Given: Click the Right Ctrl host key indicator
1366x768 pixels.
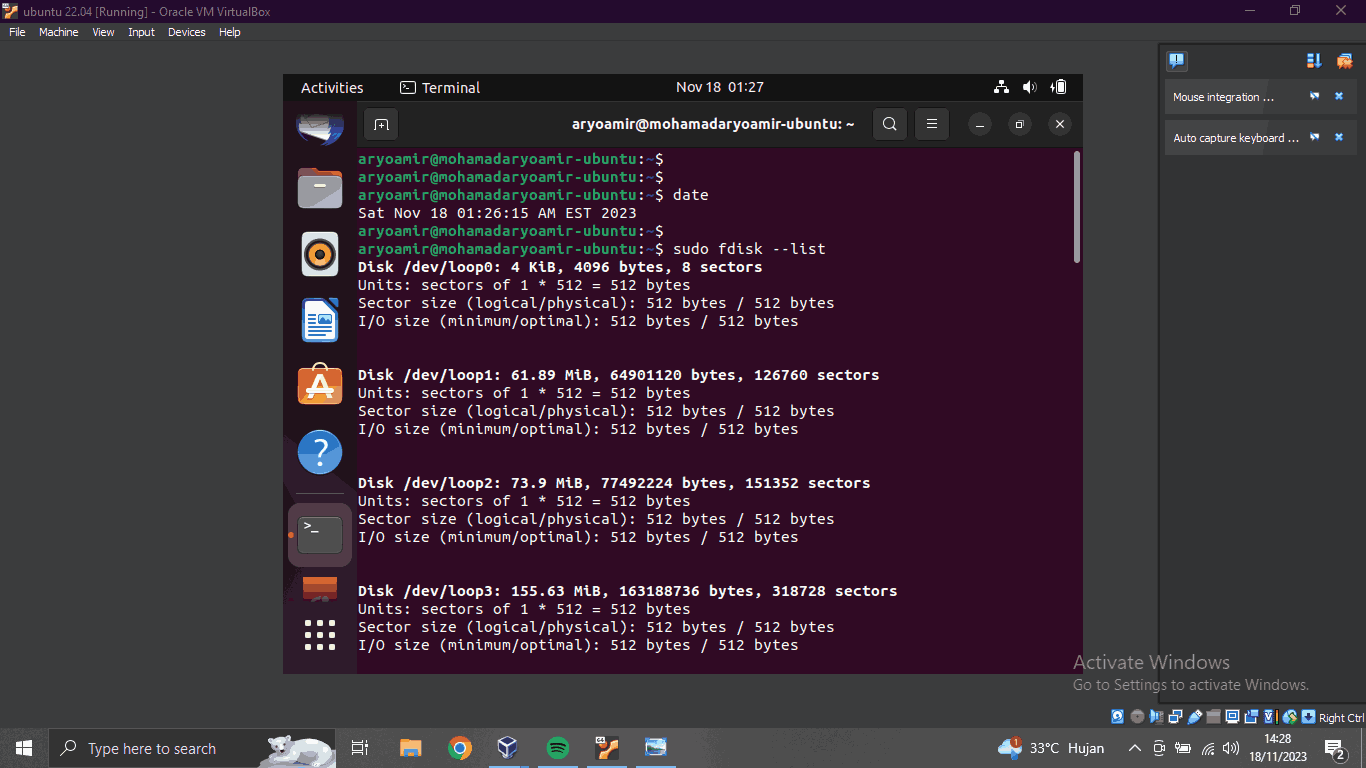Looking at the screenshot, I should coord(1341,717).
